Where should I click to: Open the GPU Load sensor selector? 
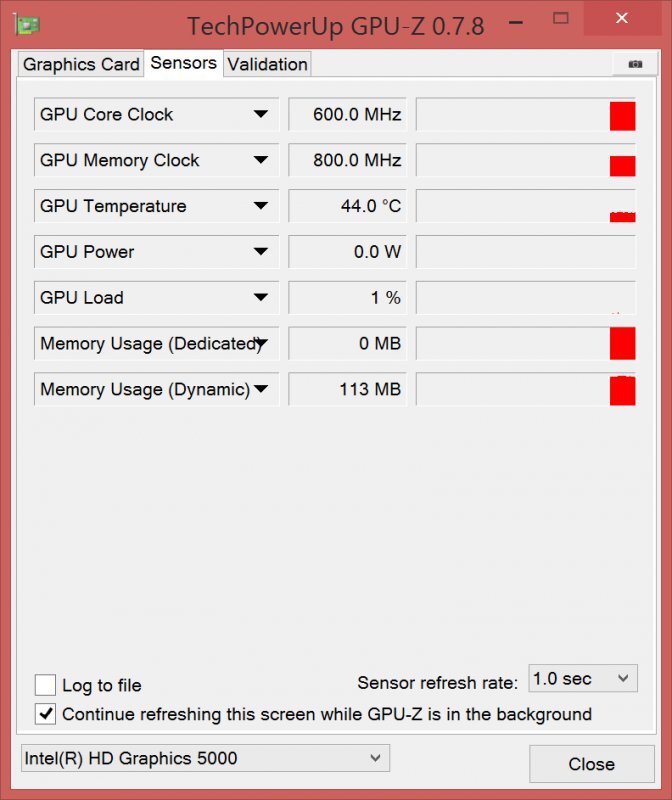tap(262, 297)
